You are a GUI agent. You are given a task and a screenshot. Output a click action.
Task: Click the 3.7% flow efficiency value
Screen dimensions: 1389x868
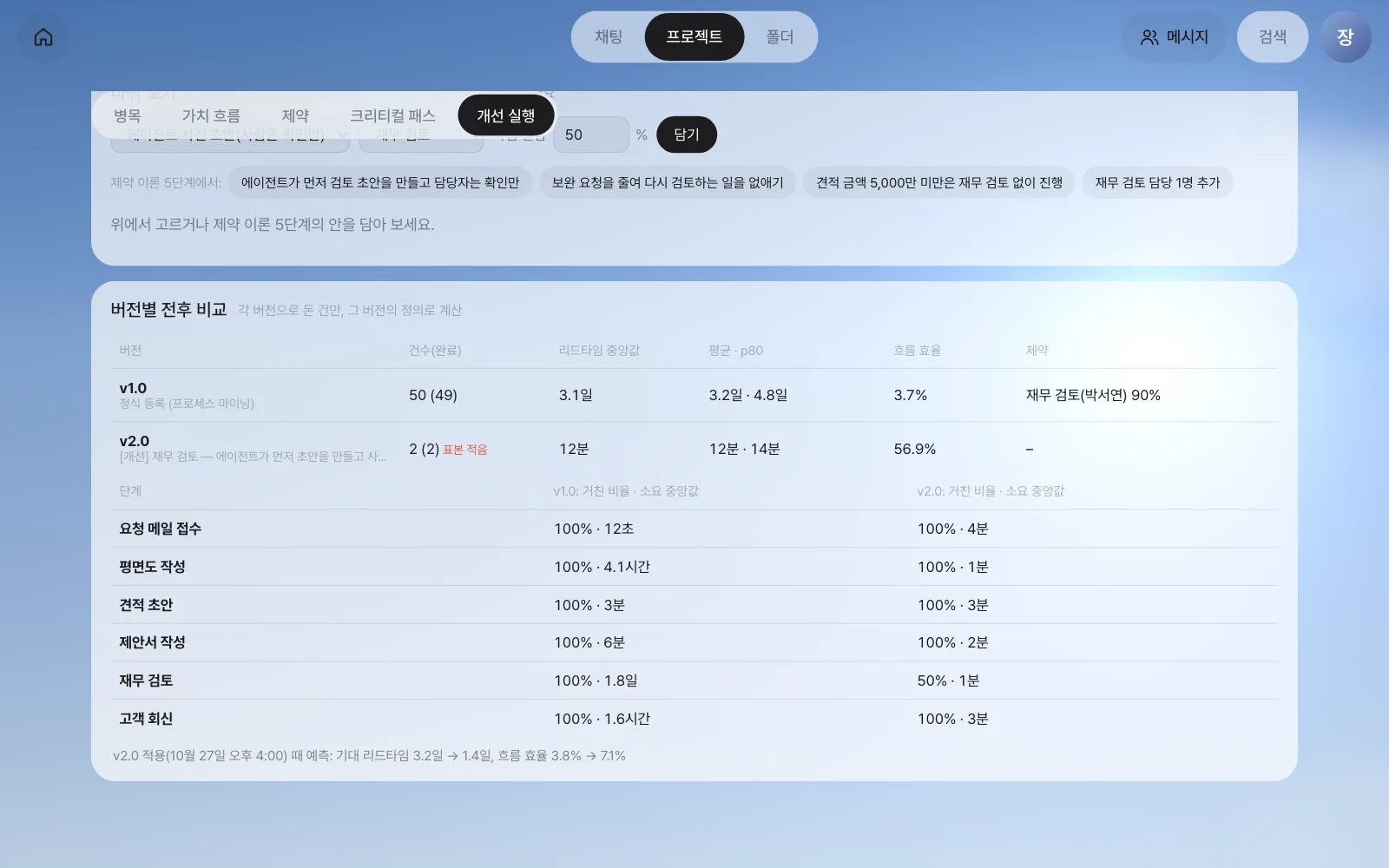pos(911,395)
